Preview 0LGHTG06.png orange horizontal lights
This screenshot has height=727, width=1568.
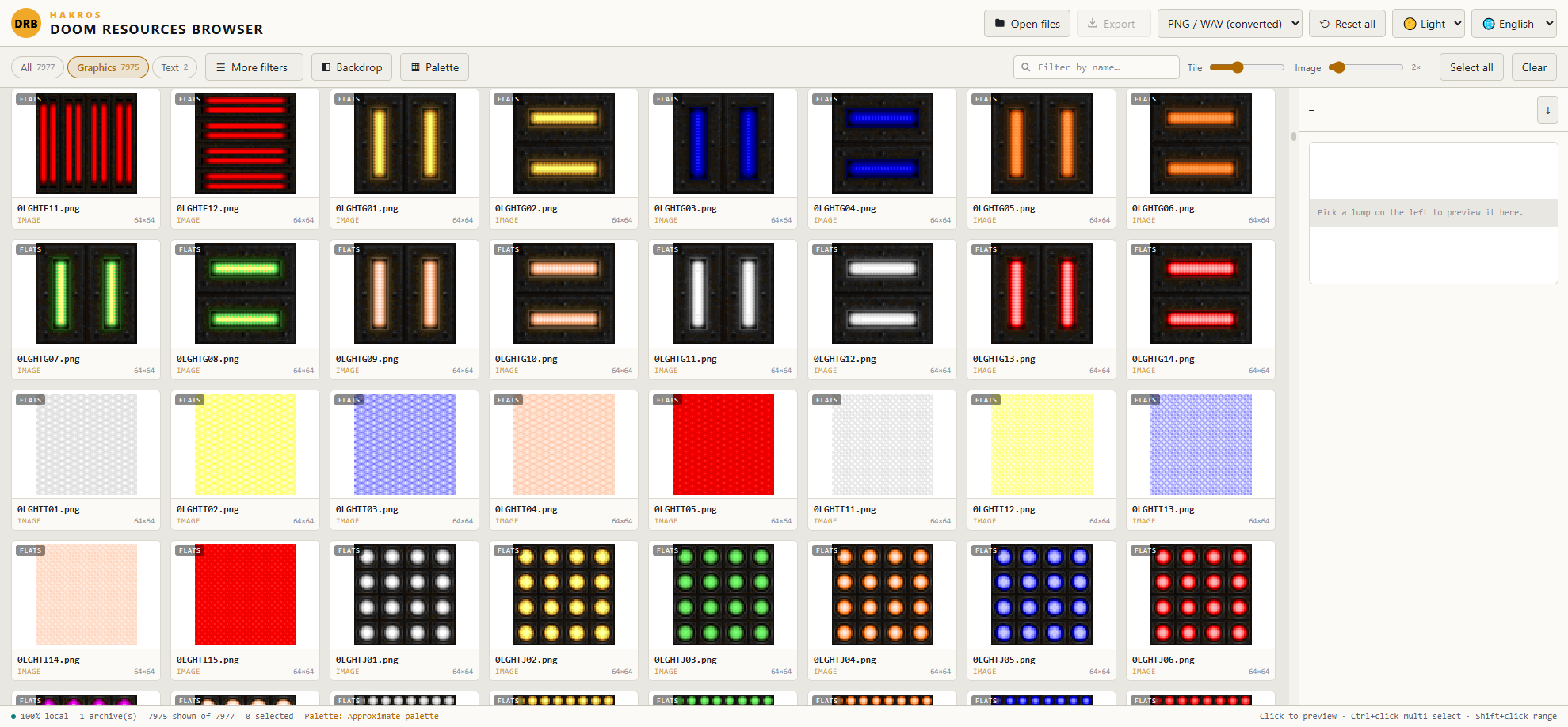tap(1201, 143)
